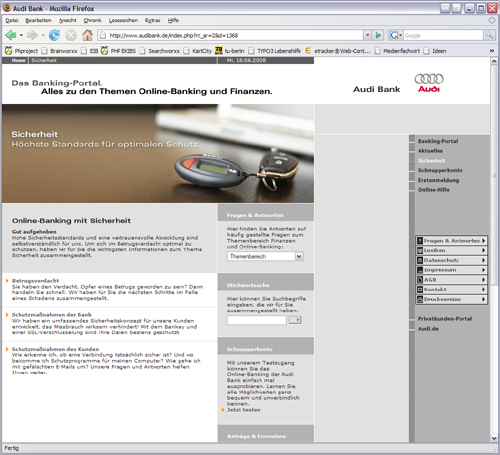Click the stop loading icon
Image resolution: width=500 pixels, height=455 pixels.
coord(71,35)
